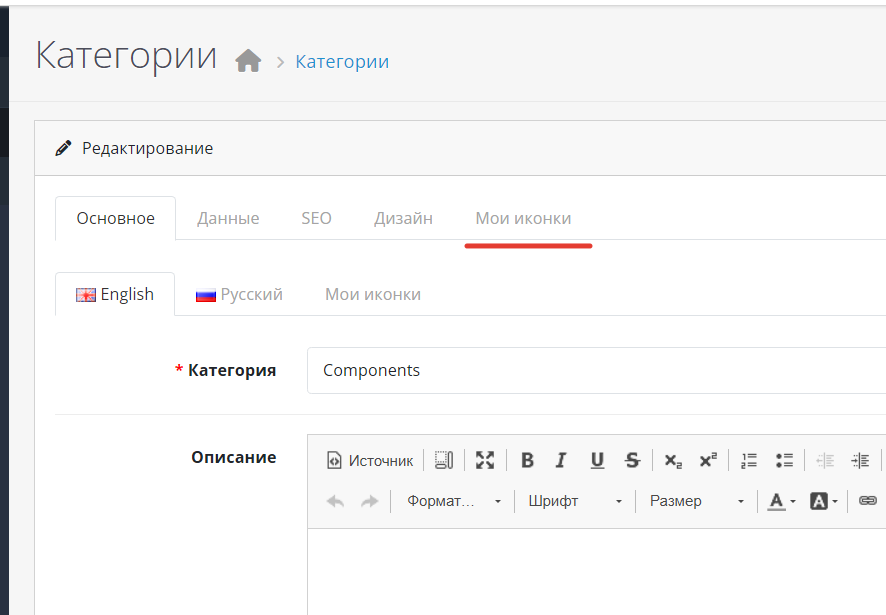
Task: Toggle strikethrough formatting
Action: (632, 460)
